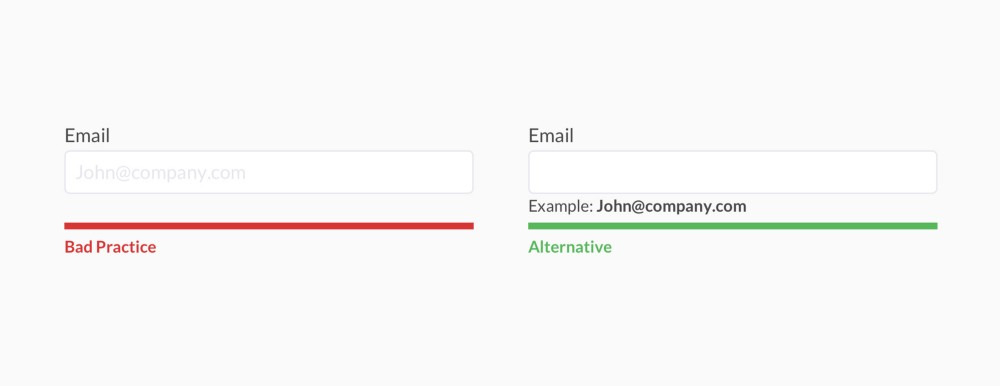Select the left Email label above placeholder field

point(87,135)
